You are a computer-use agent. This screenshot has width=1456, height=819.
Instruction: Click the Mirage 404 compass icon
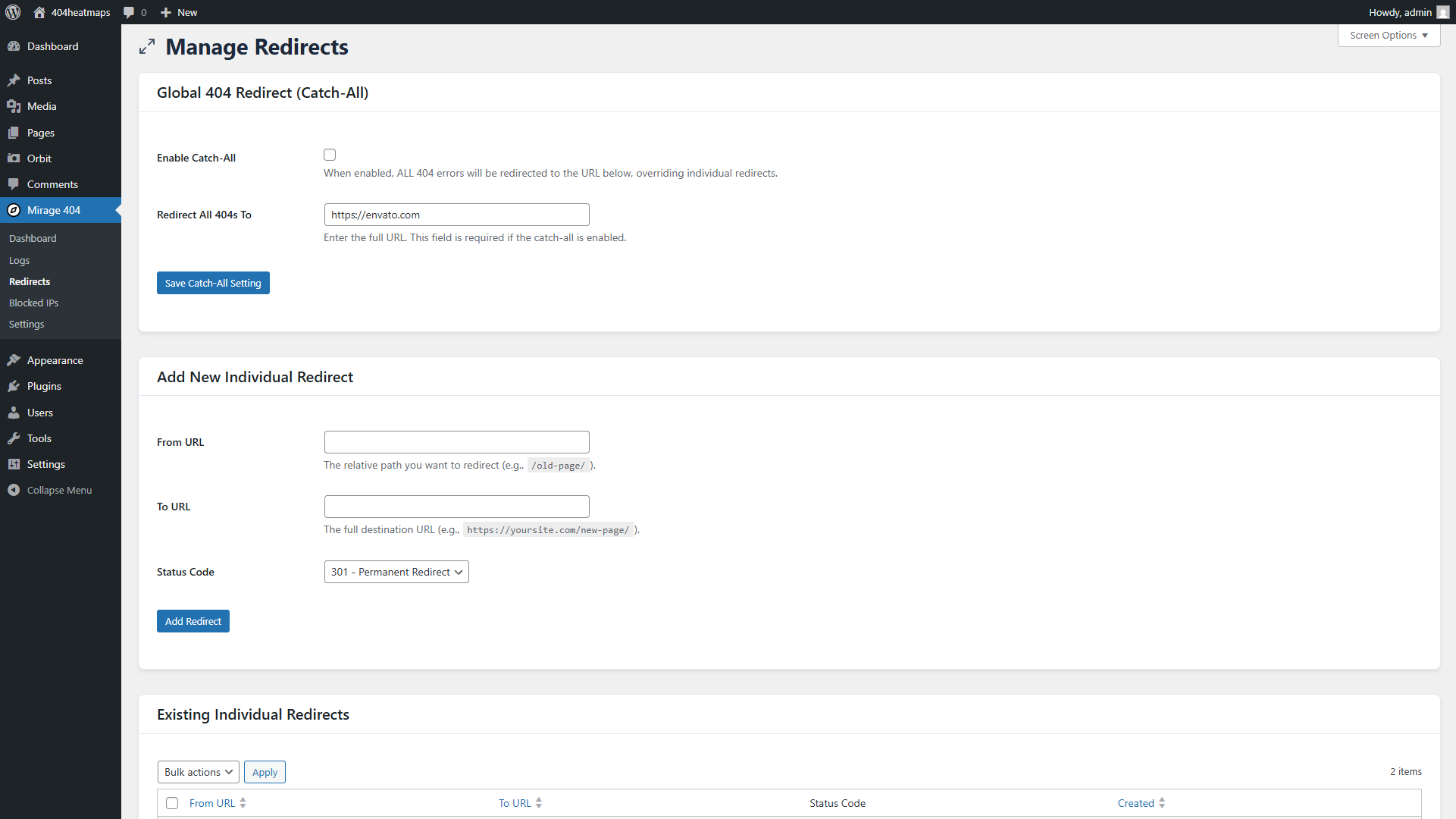click(x=14, y=210)
